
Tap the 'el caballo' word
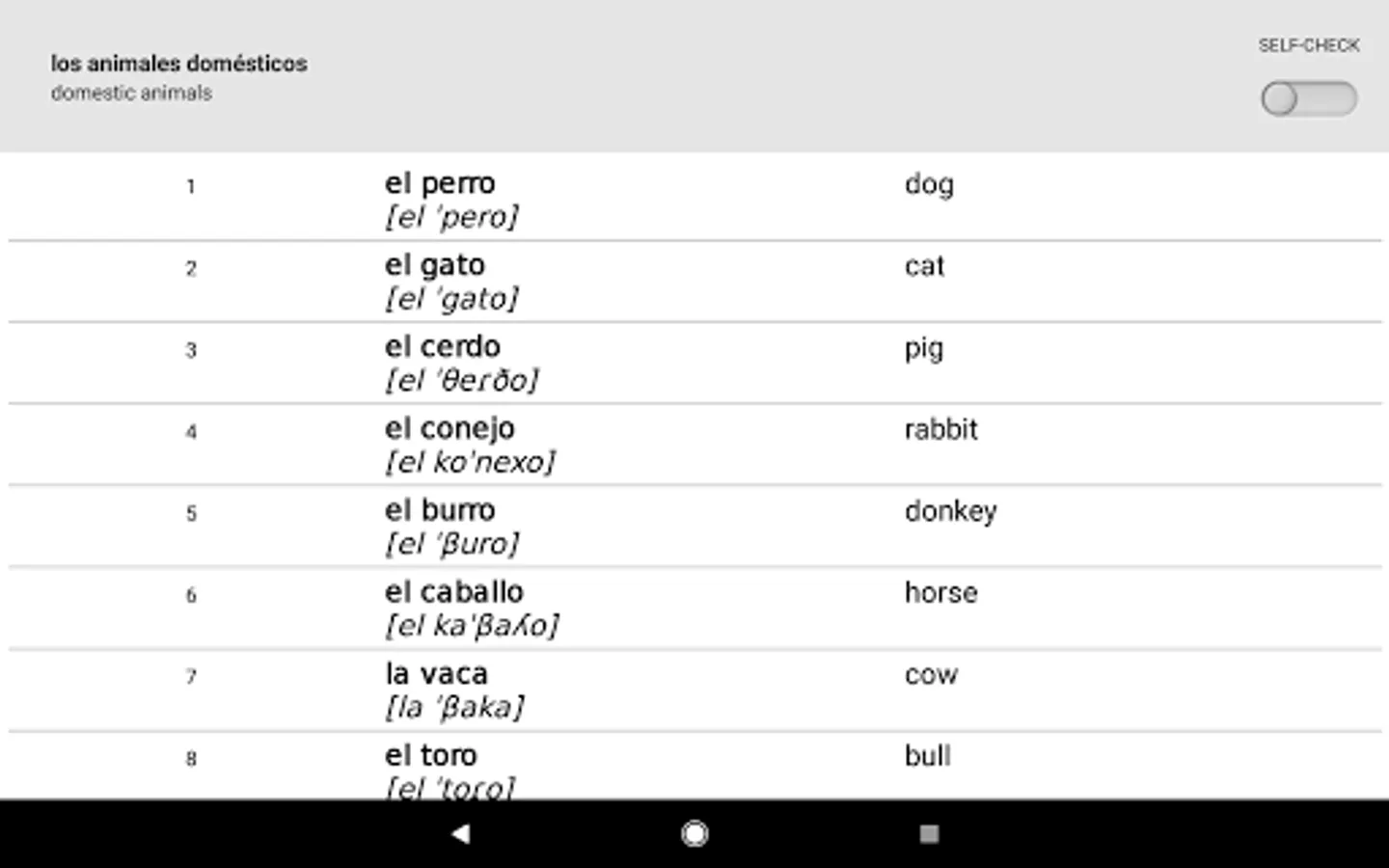coord(454,592)
